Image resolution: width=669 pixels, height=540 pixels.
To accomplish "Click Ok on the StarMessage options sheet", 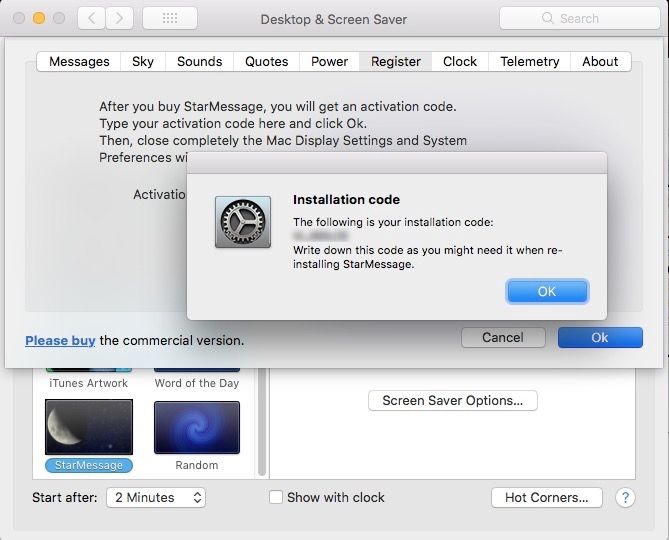I will click(600, 337).
